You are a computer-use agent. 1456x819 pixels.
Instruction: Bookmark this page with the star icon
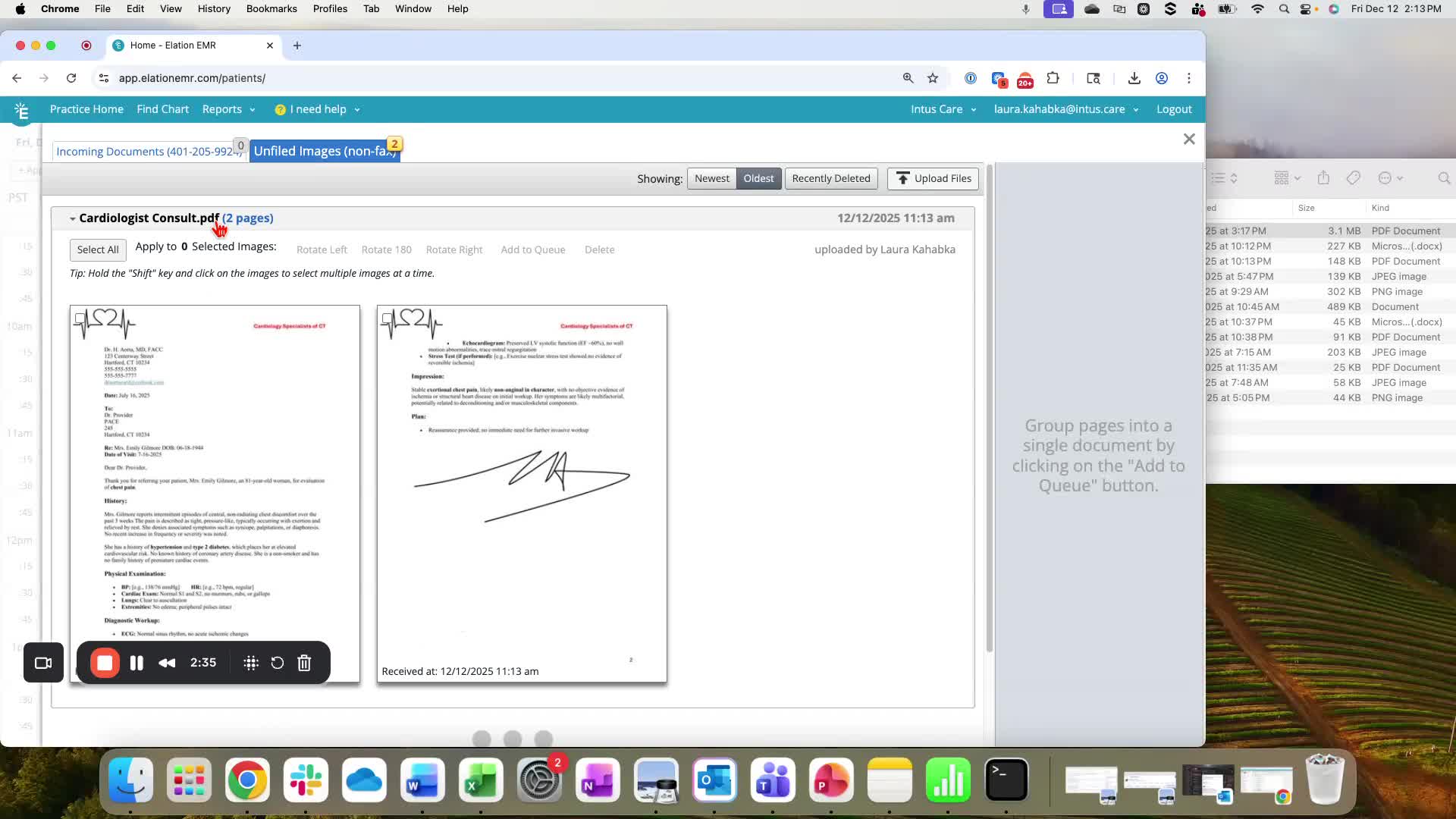(x=933, y=78)
